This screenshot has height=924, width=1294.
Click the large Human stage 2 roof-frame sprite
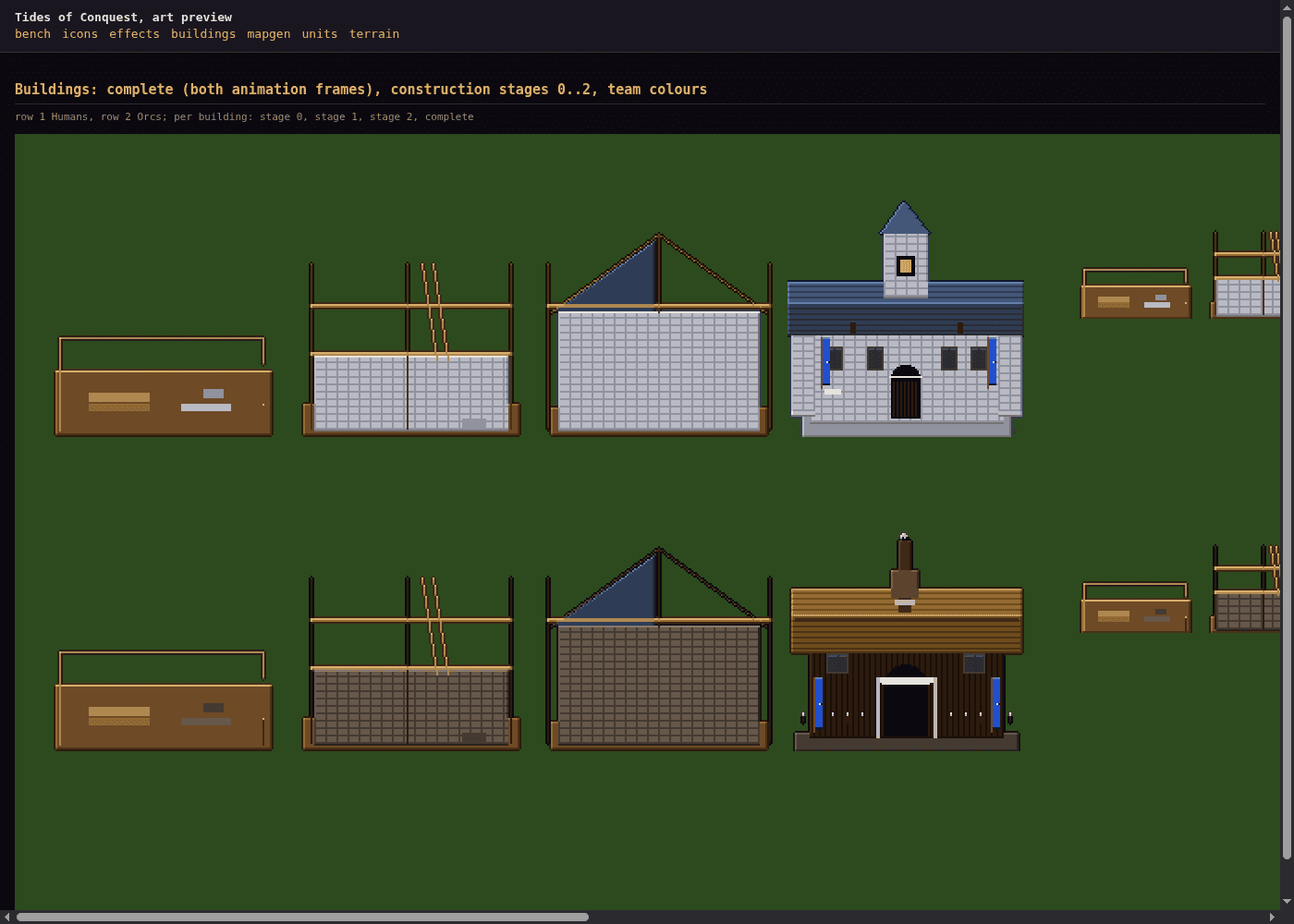coord(659,334)
